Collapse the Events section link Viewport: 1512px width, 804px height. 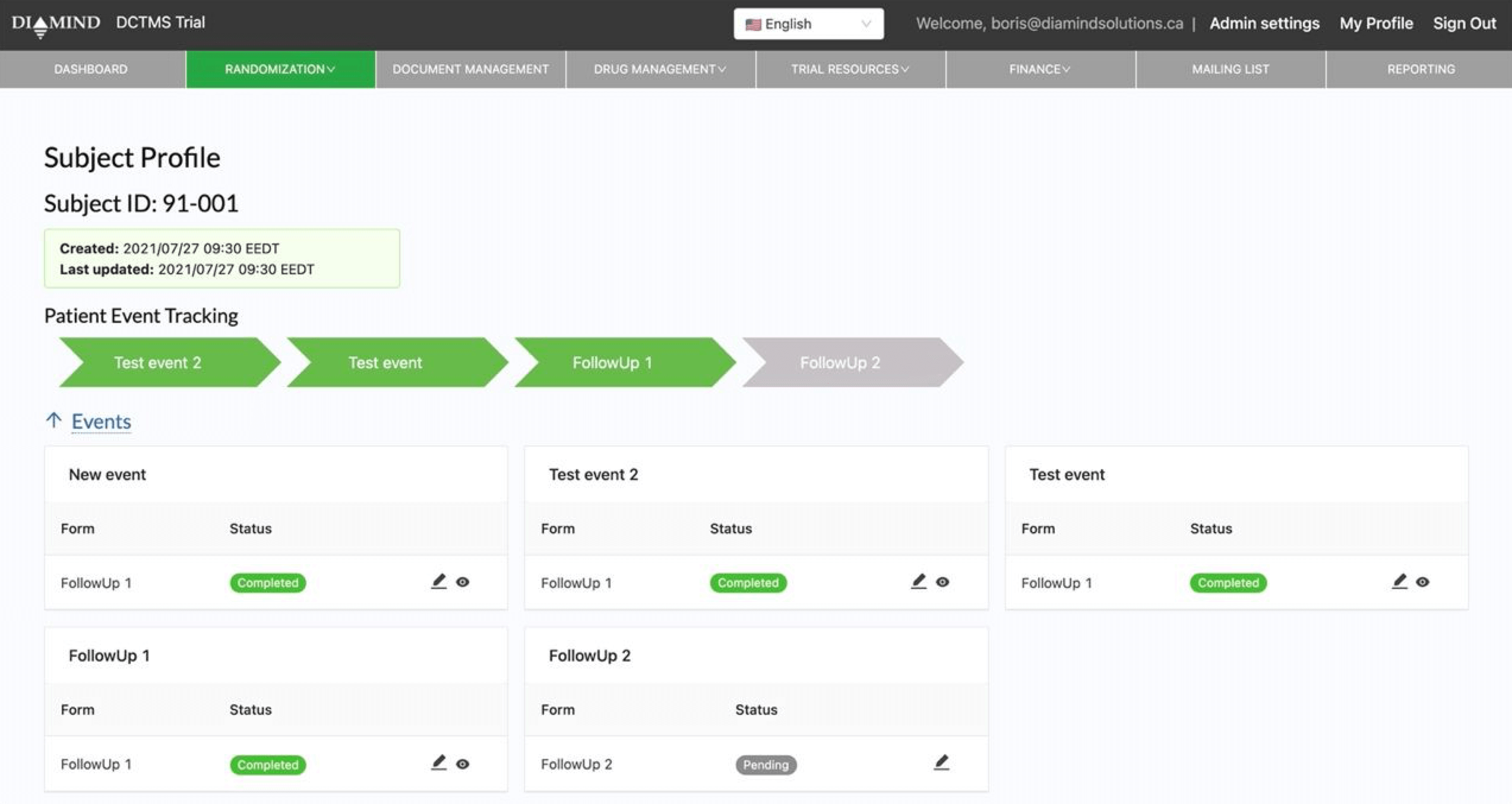[101, 422]
